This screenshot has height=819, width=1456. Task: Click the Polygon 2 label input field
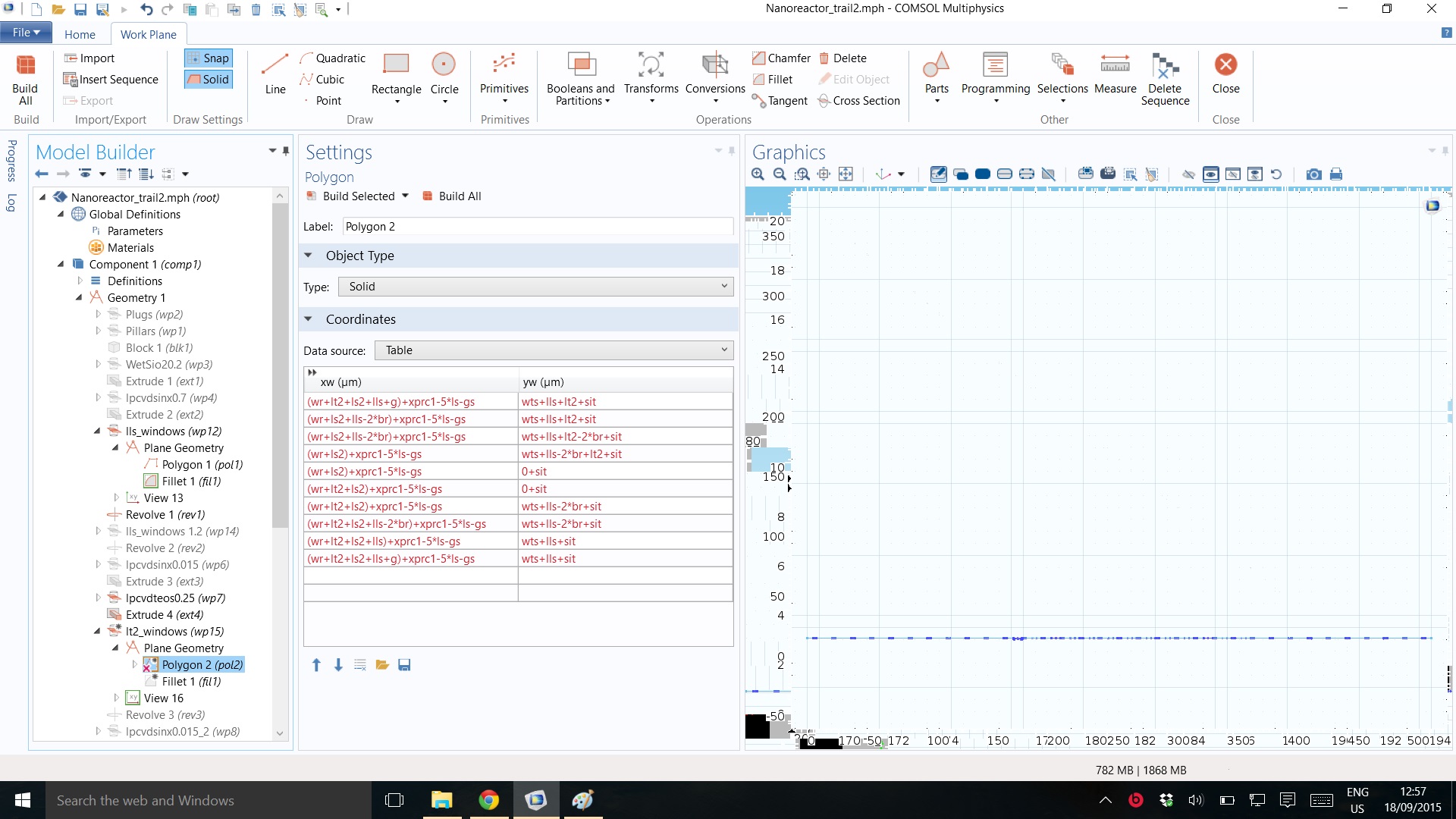pyautogui.click(x=537, y=227)
